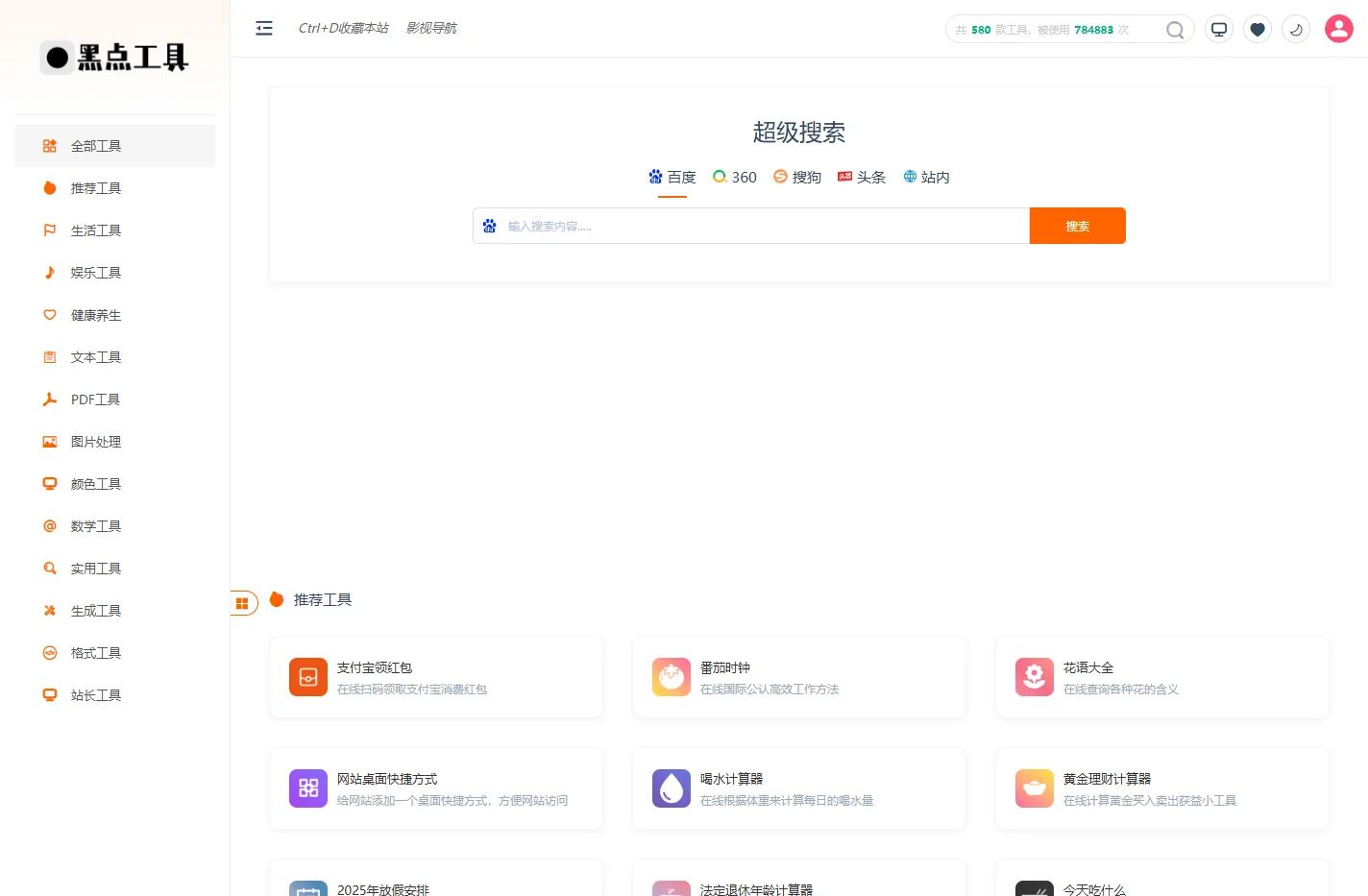Screen dimensions: 1368x896
Task: Click the 网站桌面快捷方式 purple icon
Action: 308,788
